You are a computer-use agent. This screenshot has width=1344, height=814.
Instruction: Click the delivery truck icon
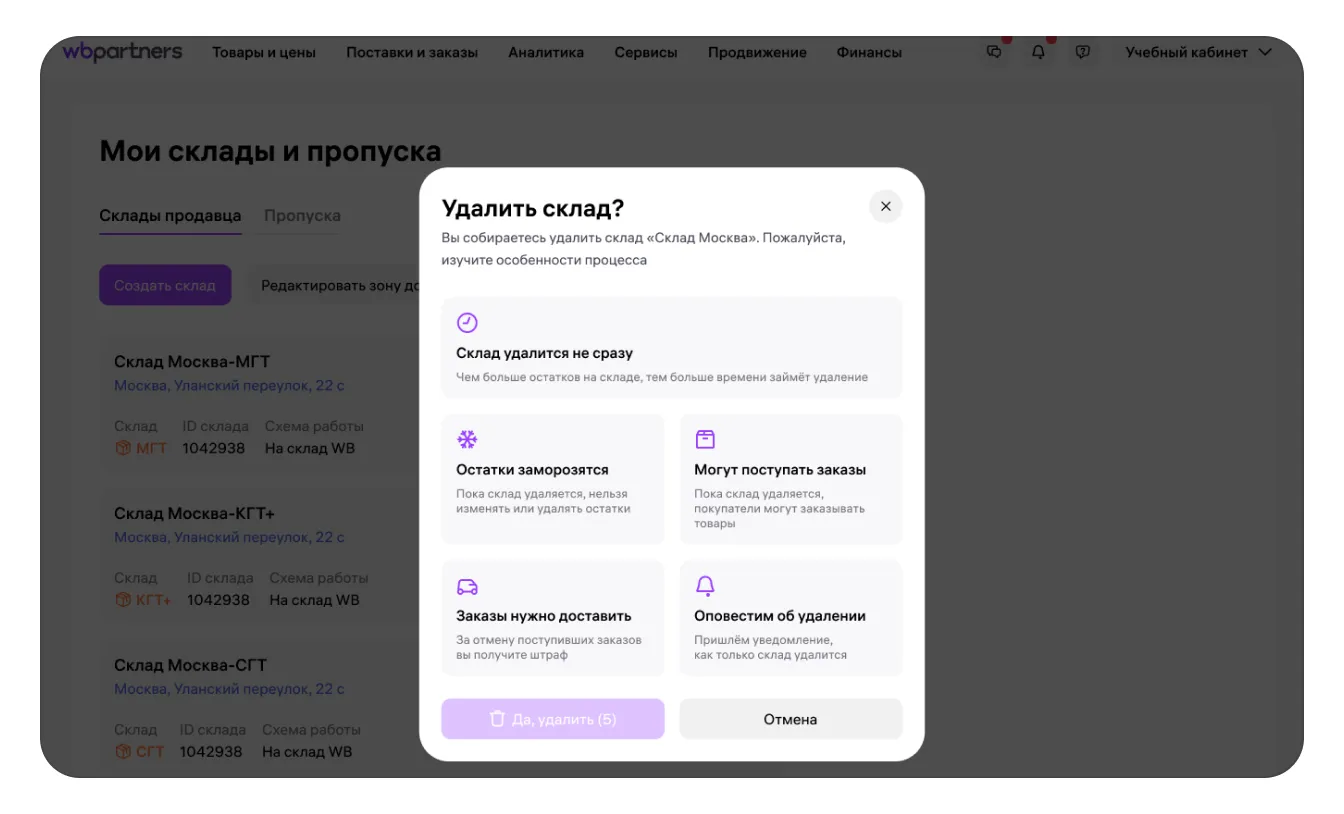pyautogui.click(x=467, y=586)
